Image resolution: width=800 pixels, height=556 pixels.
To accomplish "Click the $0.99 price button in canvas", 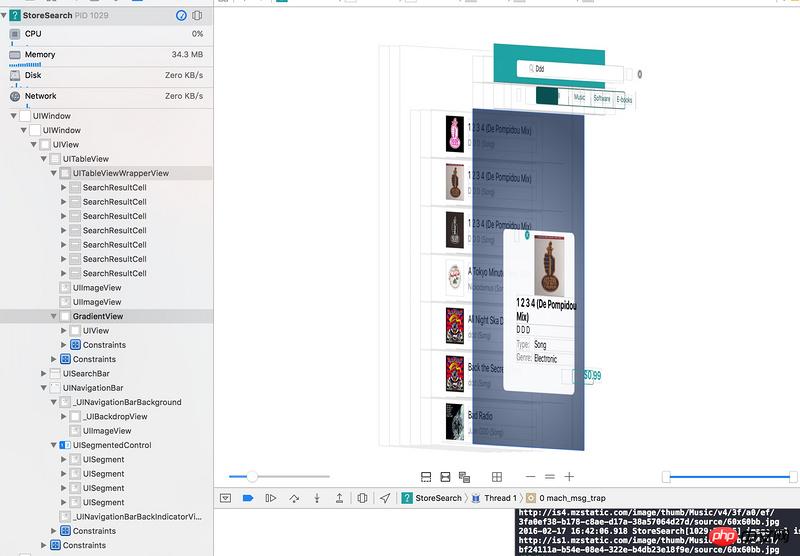I will 591,375.
